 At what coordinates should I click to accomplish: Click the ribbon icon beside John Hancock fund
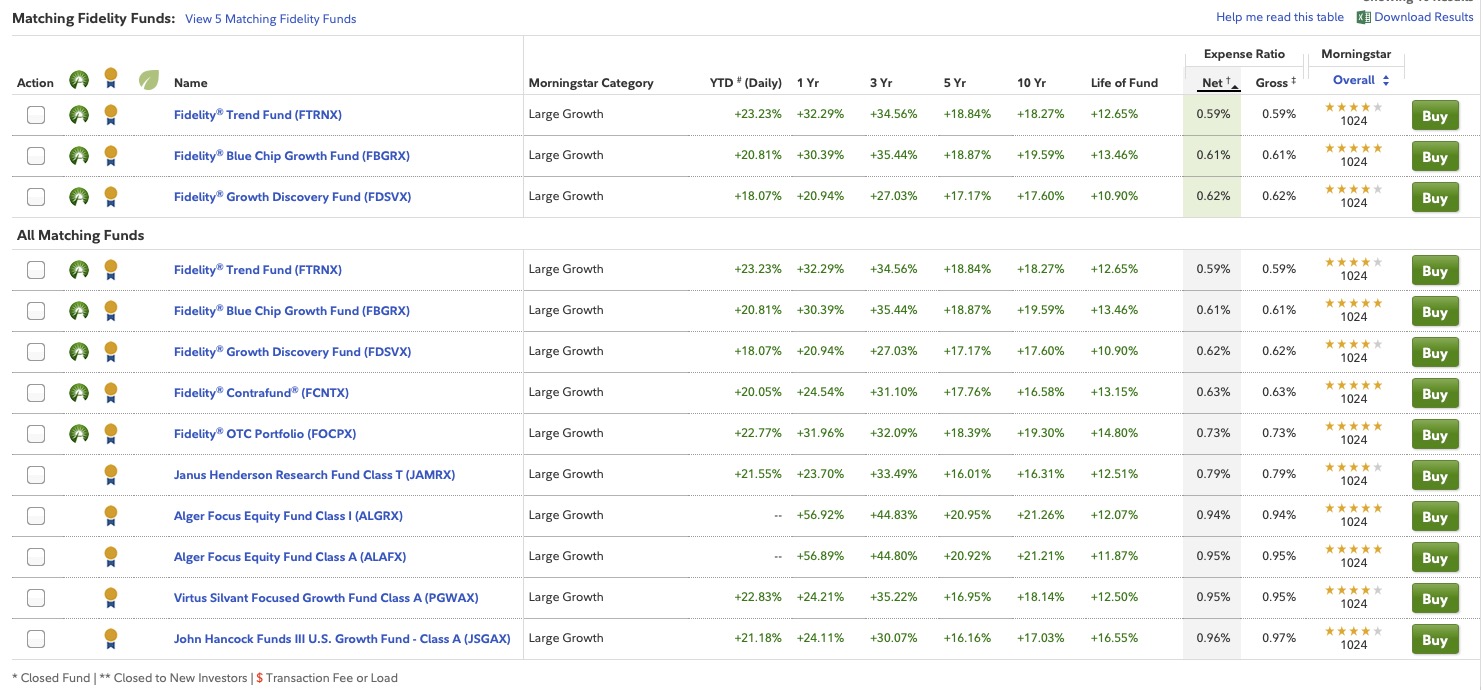111,639
